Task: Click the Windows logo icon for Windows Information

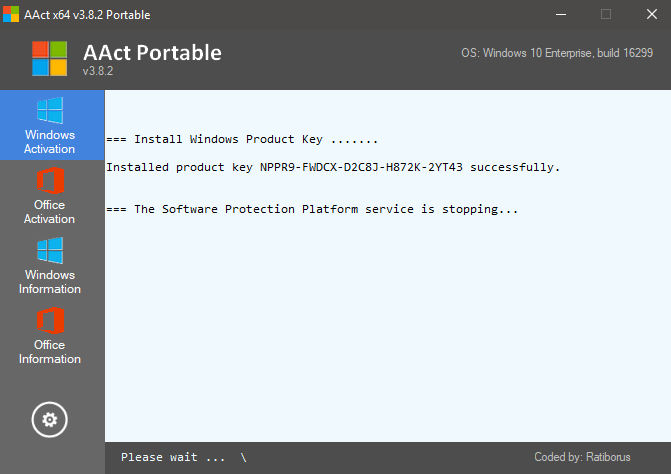Action: pyautogui.click(x=50, y=250)
